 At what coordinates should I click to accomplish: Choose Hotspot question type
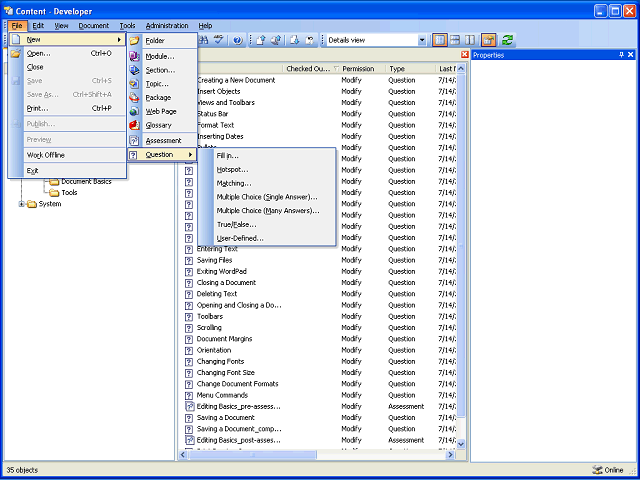[267, 169]
